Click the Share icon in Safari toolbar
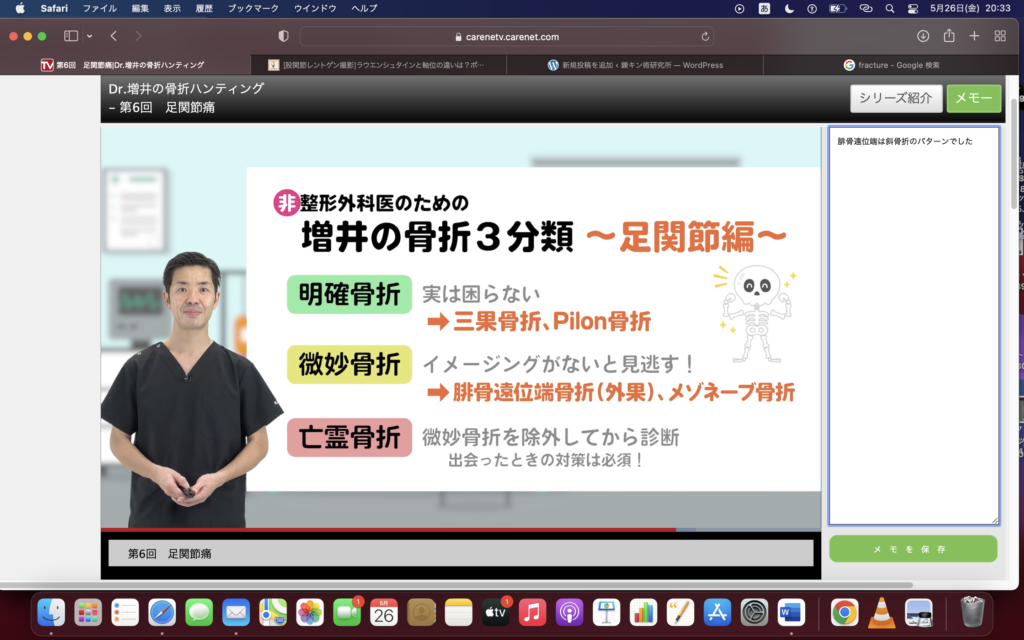1024x640 pixels. [x=948, y=36]
